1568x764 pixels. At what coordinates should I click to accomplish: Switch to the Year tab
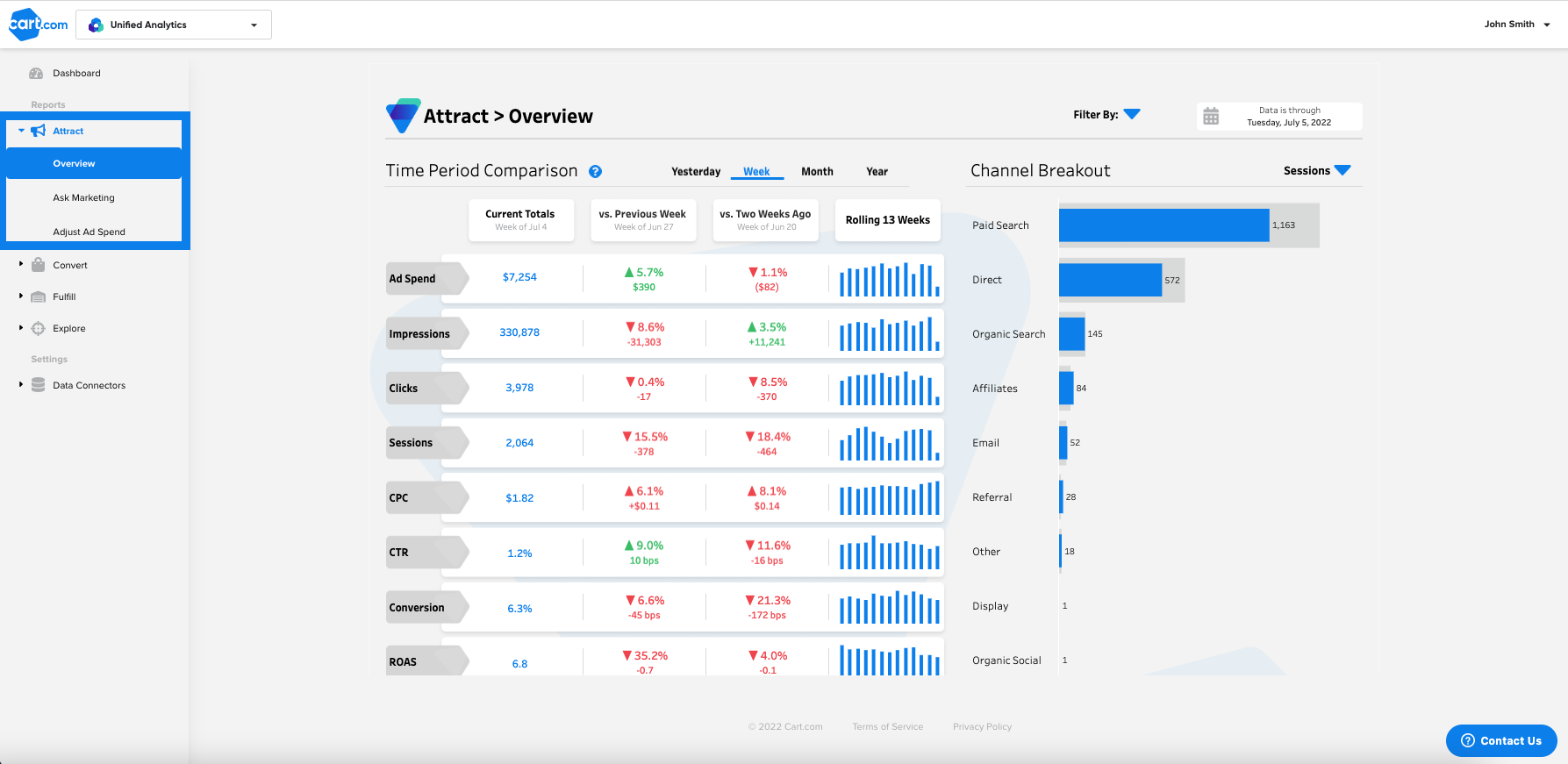(x=877, y=172)
